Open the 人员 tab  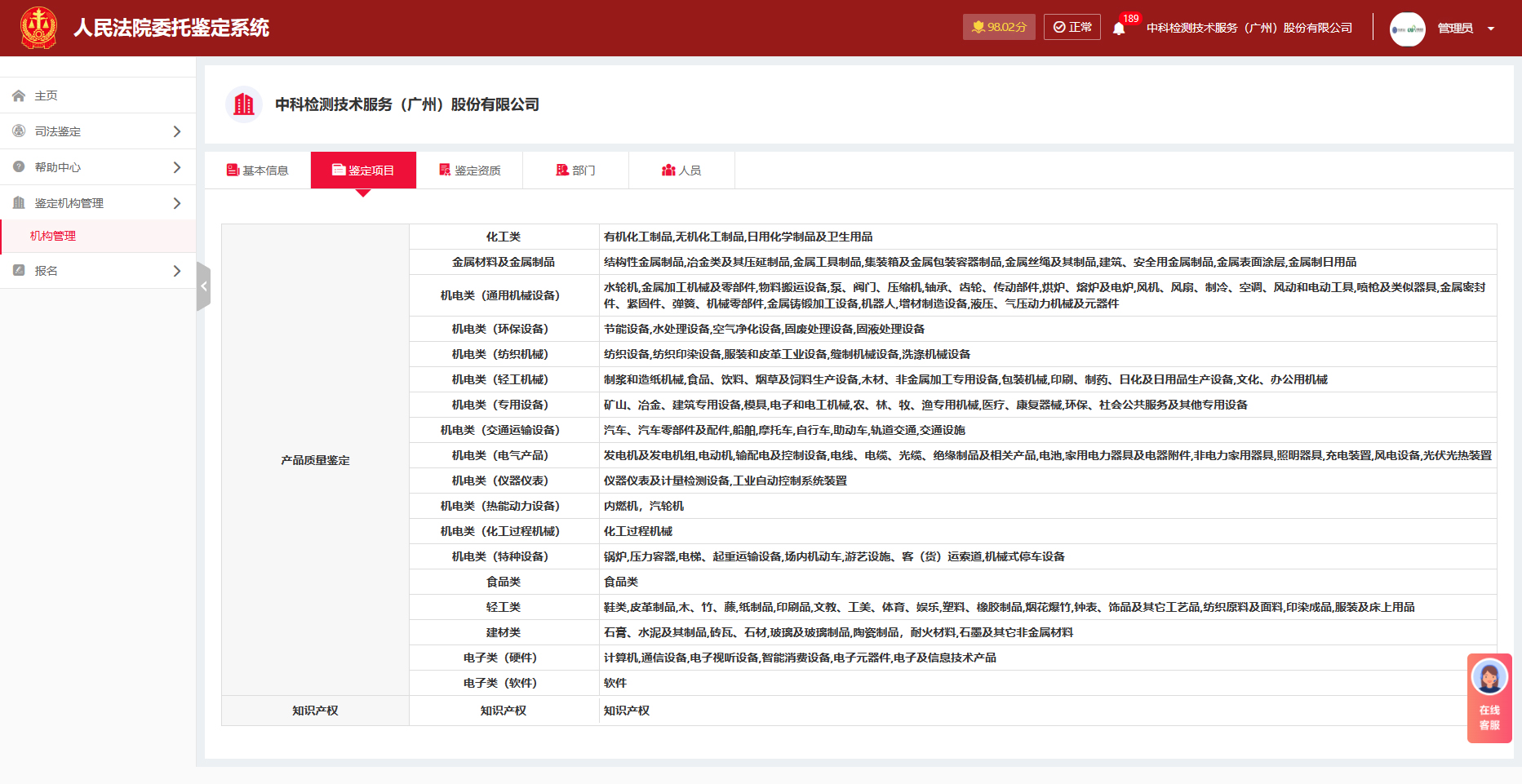pyautogui.click(x=681, y=171)
